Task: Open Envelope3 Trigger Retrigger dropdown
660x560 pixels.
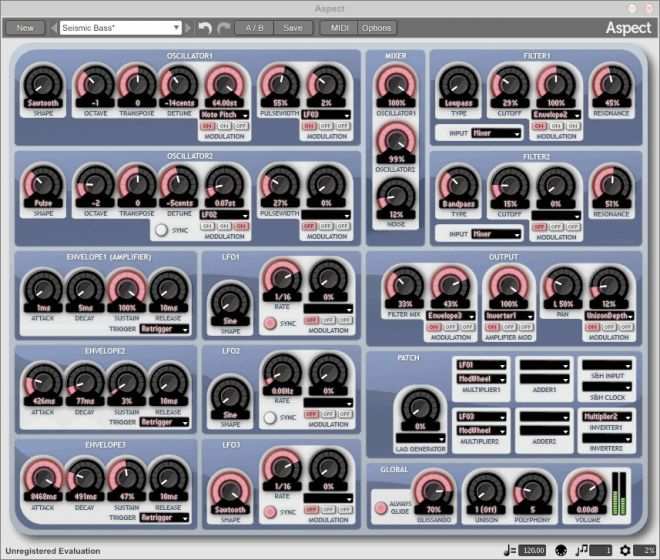Action: (164, 517)
